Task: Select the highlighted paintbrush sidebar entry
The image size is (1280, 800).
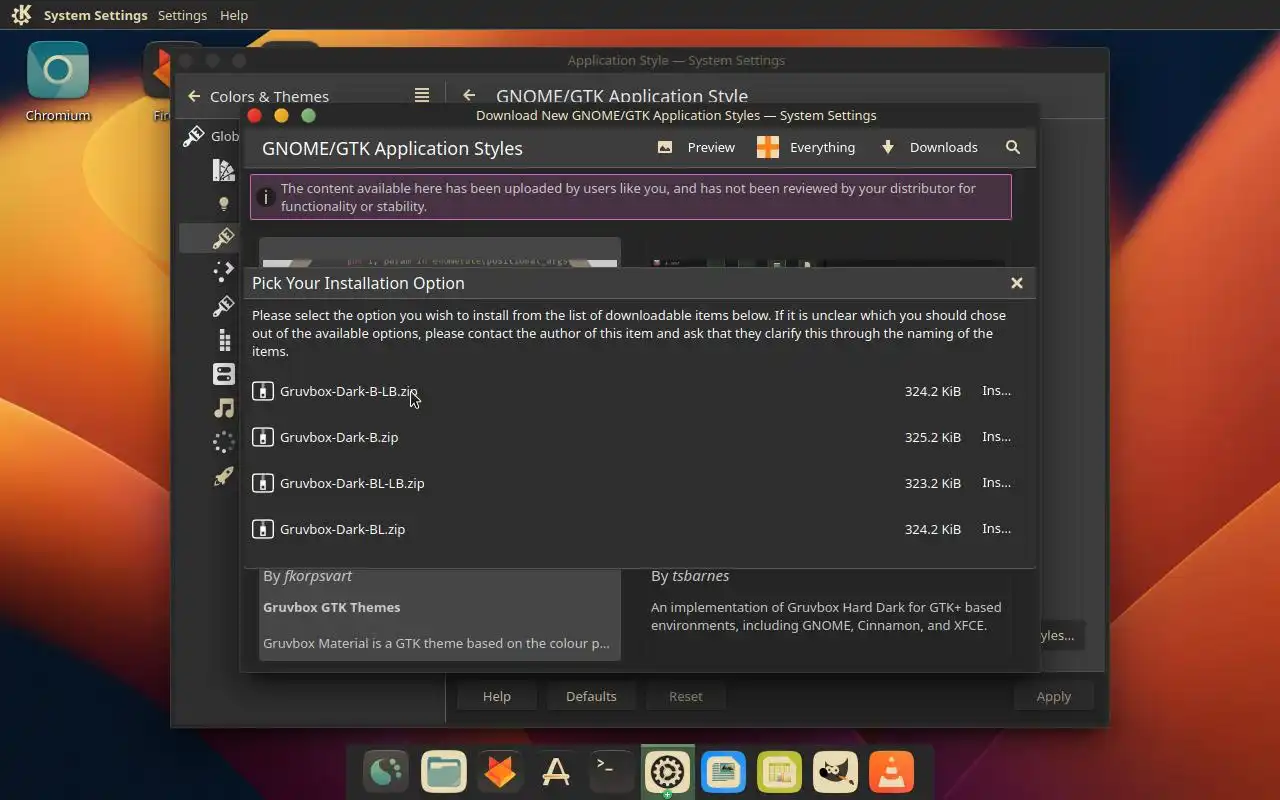Action: (224, 238)
